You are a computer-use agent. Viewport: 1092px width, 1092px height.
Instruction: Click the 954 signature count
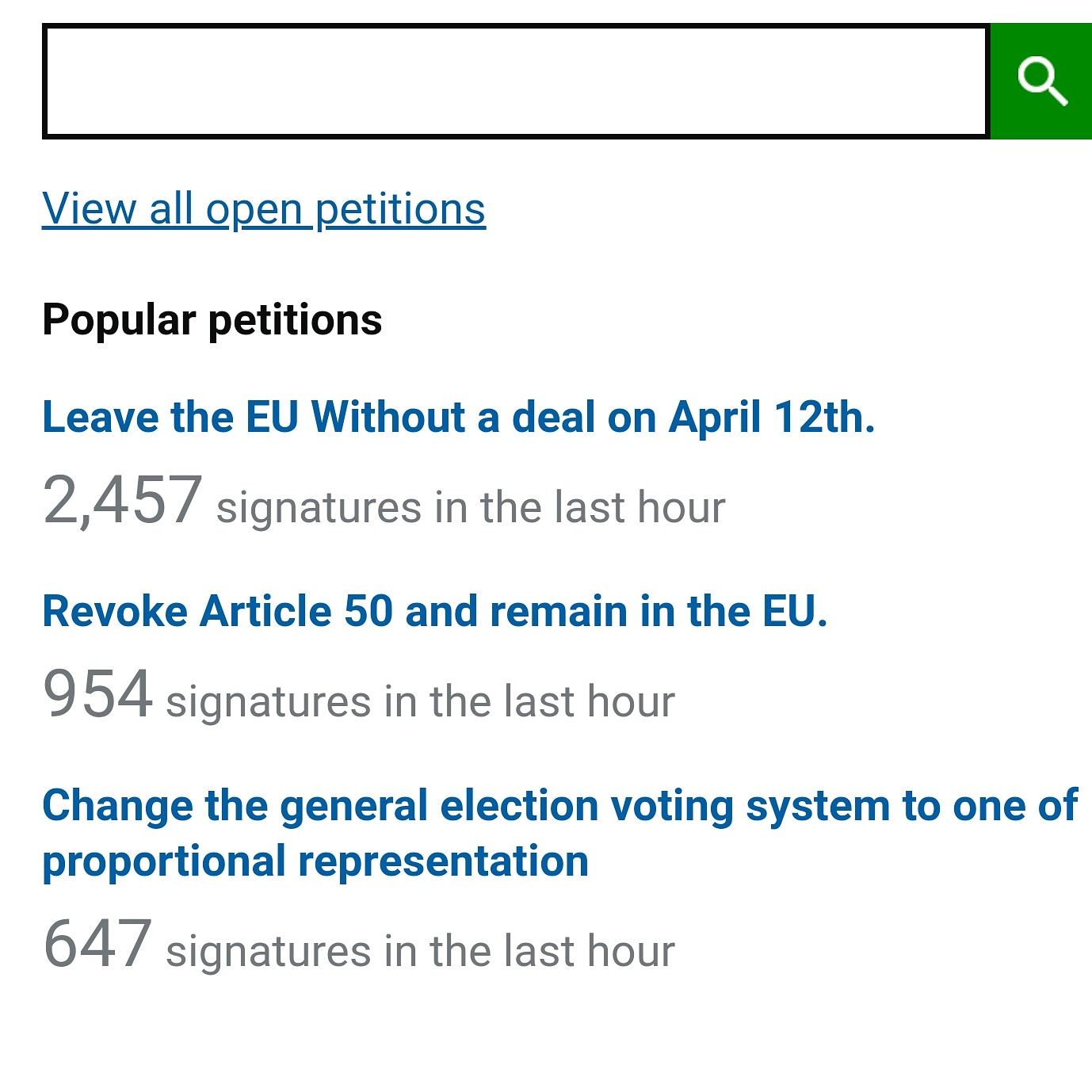97,694
